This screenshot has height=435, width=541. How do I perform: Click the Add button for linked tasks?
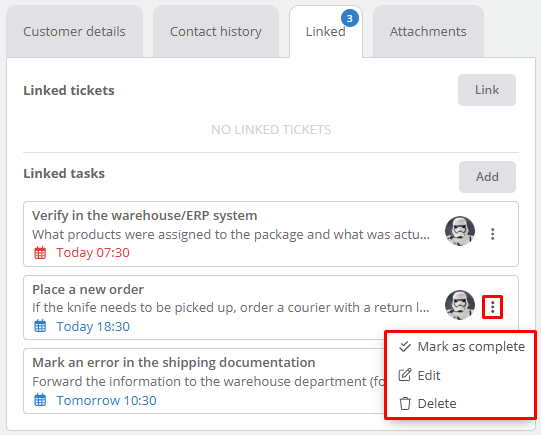487,177
